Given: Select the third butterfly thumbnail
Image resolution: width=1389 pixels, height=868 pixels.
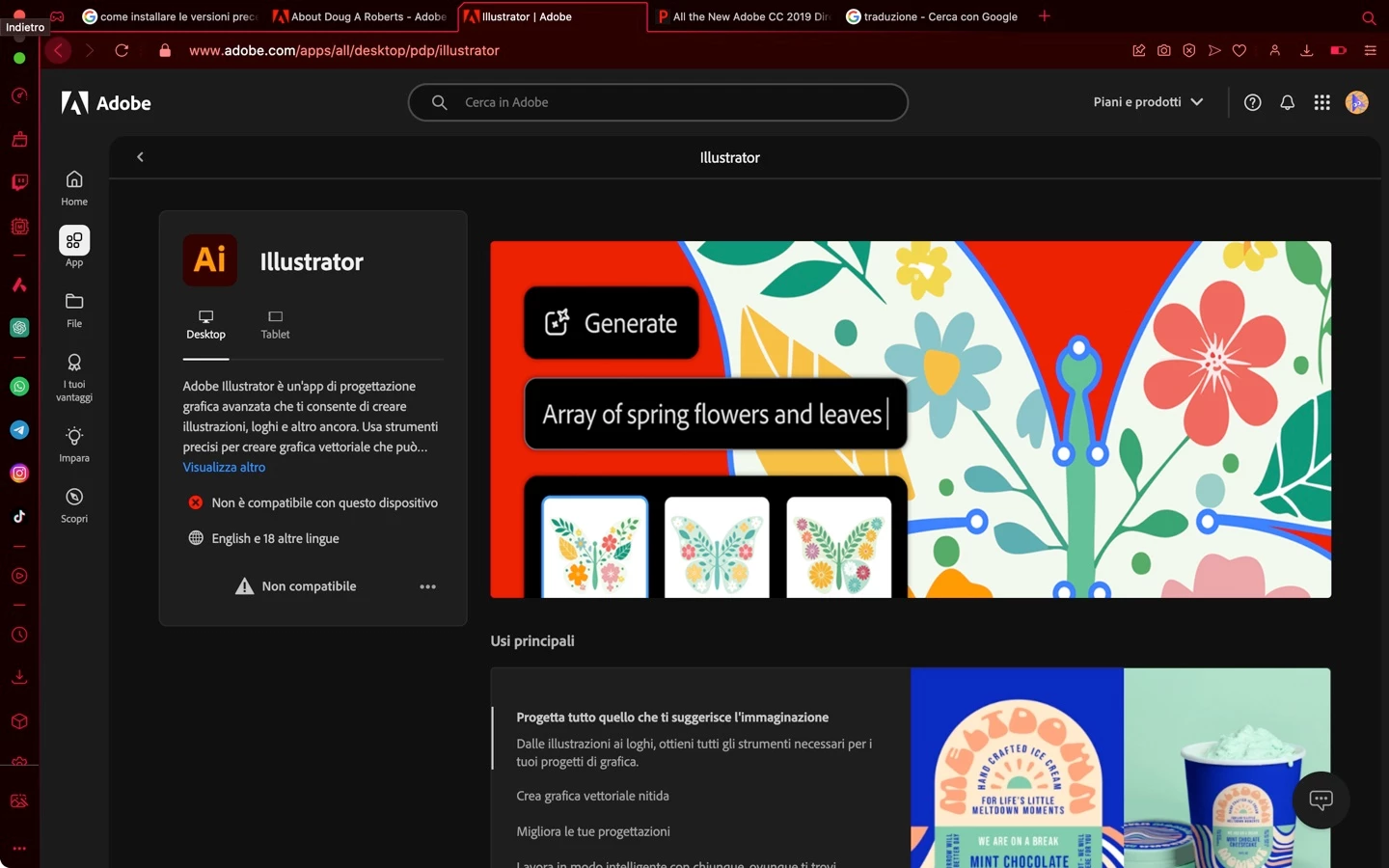Looking at the screenshot, I should (x=839, y=547).
